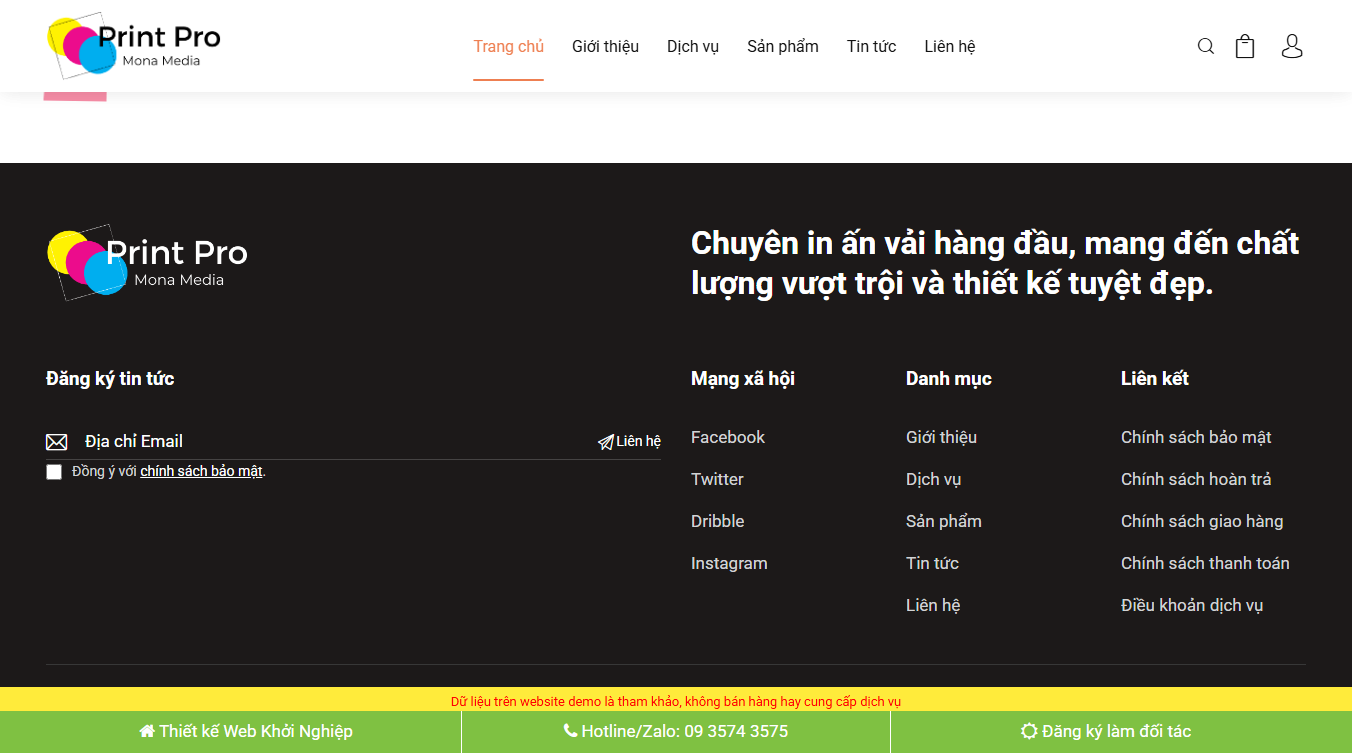Open the Liên hệ header menu item
The width and height of the screenshot is (1352, 753).
tap(950, 46)
